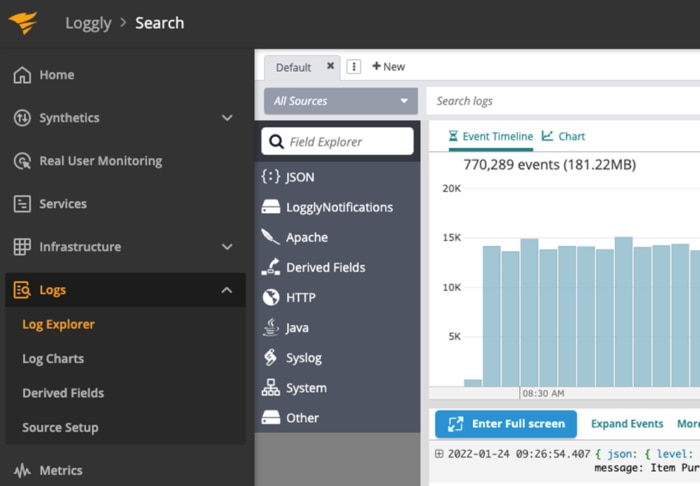Image resolution: width=700 pixels, height=486 pixels.
Task: Expand the first log event row
Action: pyautogui.click(x=439, y=453)
